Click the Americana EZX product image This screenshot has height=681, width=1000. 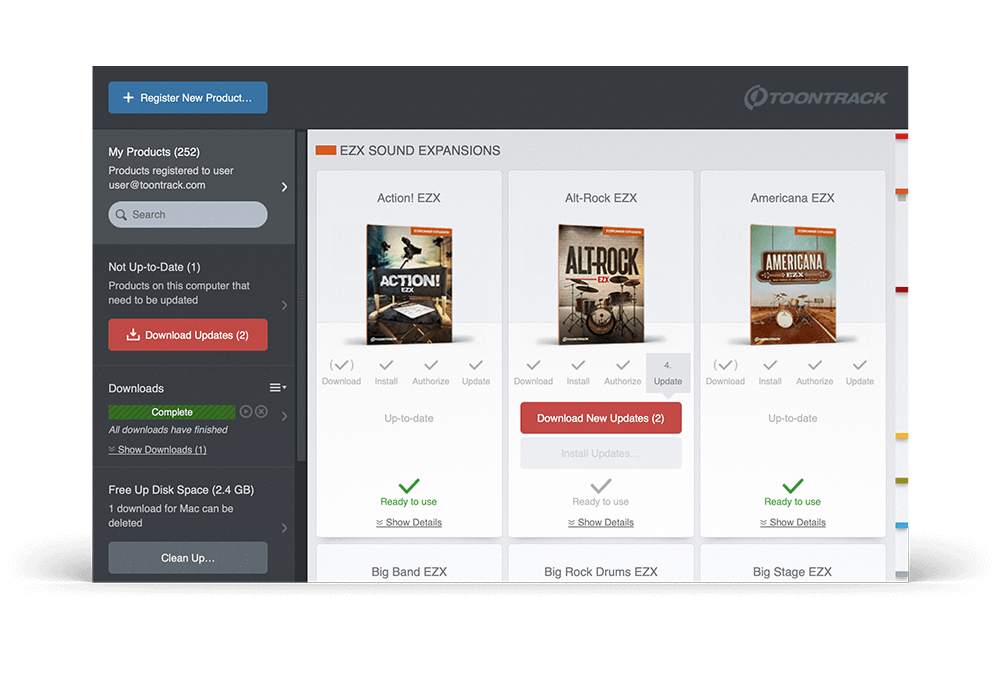(x=793, y=284)
